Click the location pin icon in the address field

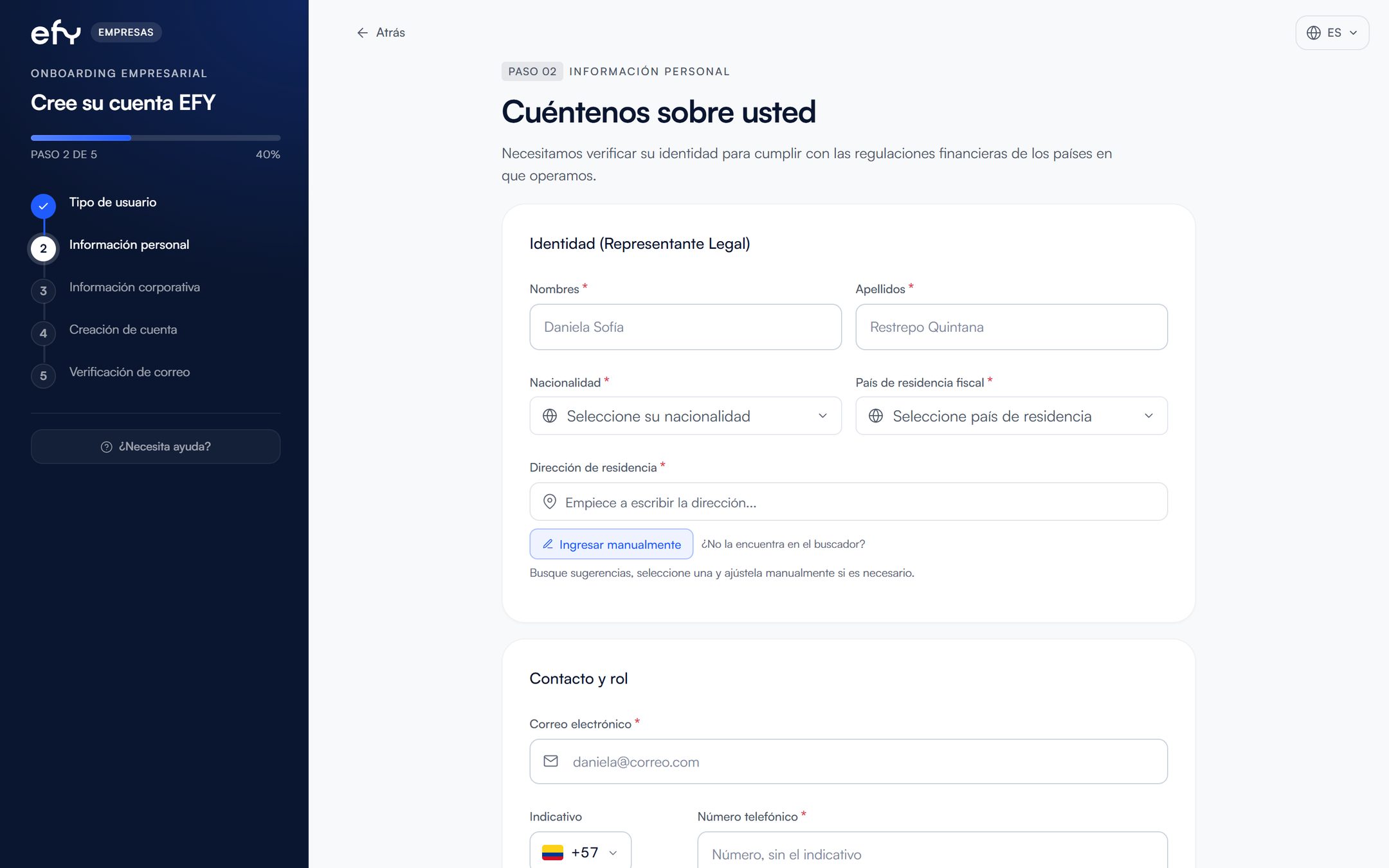tap(550, 502)
